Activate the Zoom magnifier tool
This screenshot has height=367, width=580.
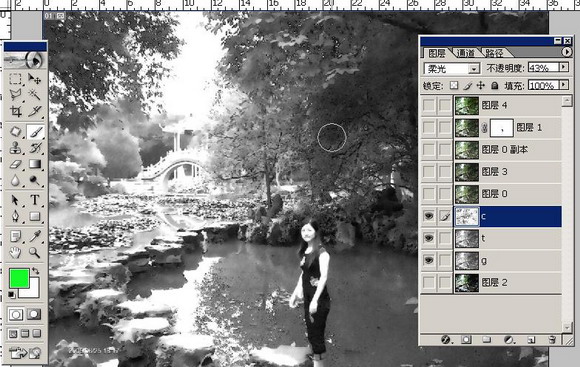pos(34,253)
